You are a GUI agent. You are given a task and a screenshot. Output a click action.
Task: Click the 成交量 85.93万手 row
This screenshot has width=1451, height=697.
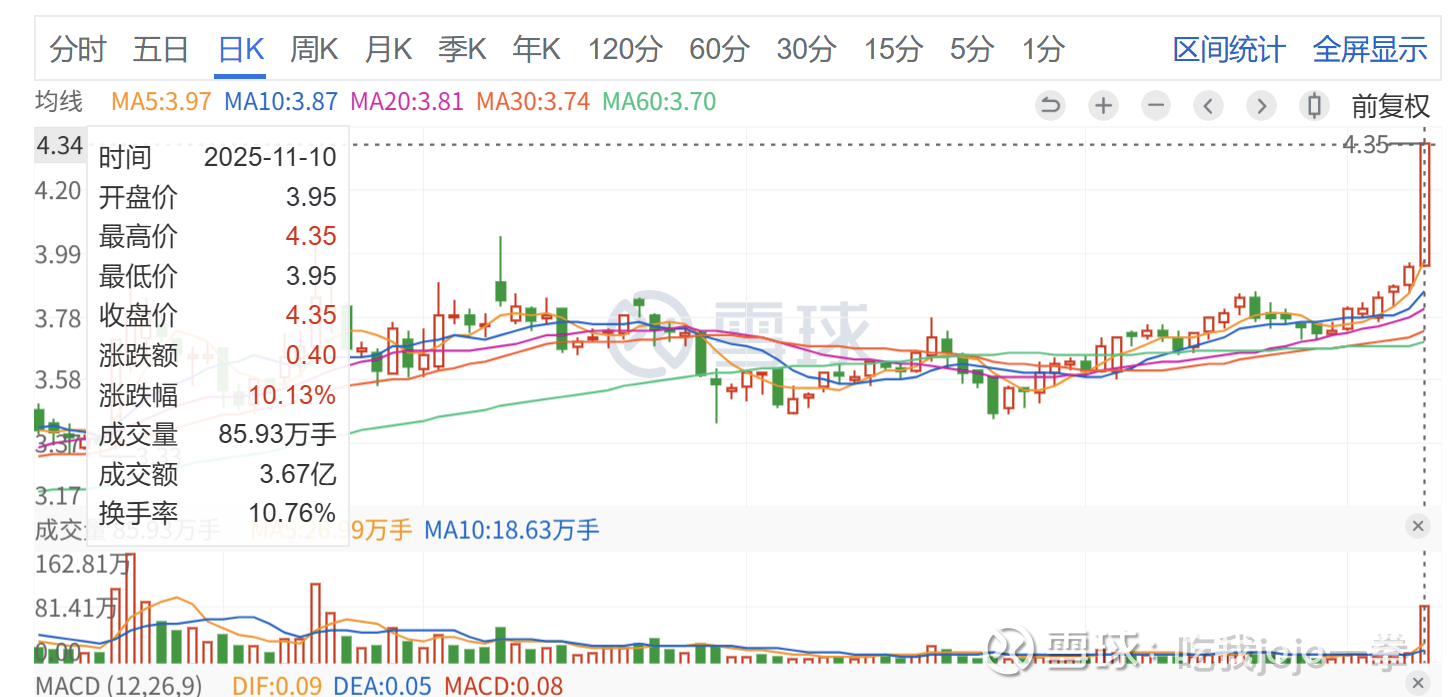tap(217, 434)
